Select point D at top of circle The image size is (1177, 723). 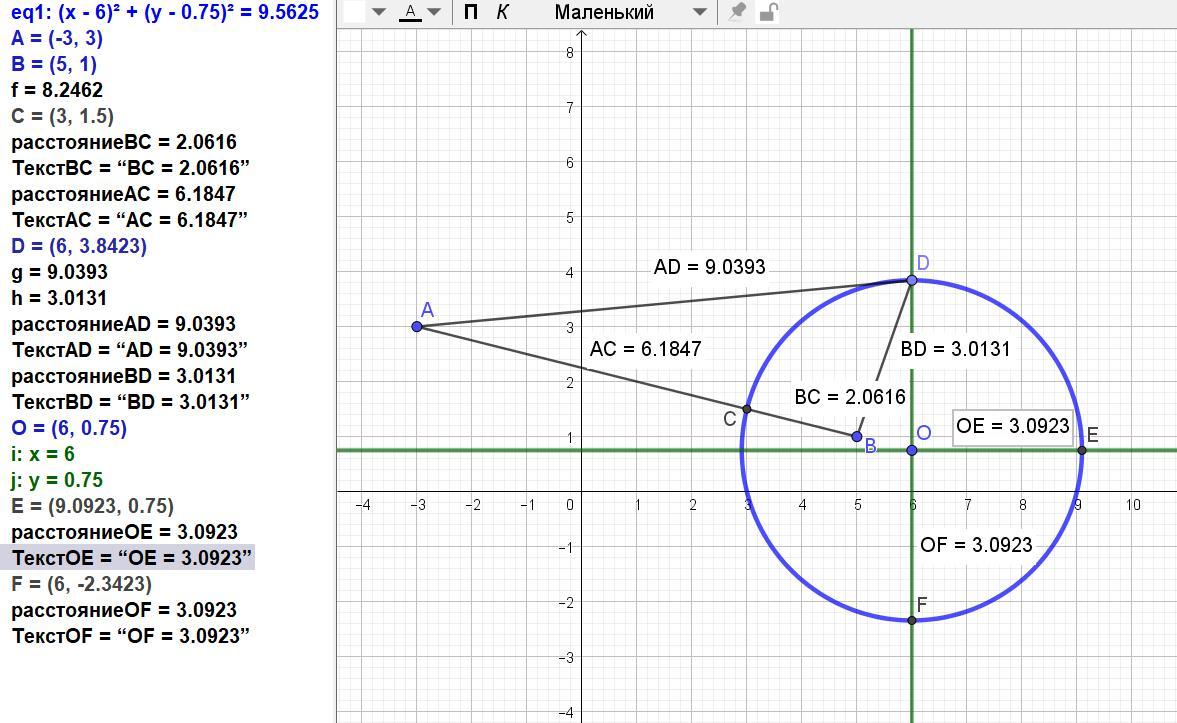[912, 280]
